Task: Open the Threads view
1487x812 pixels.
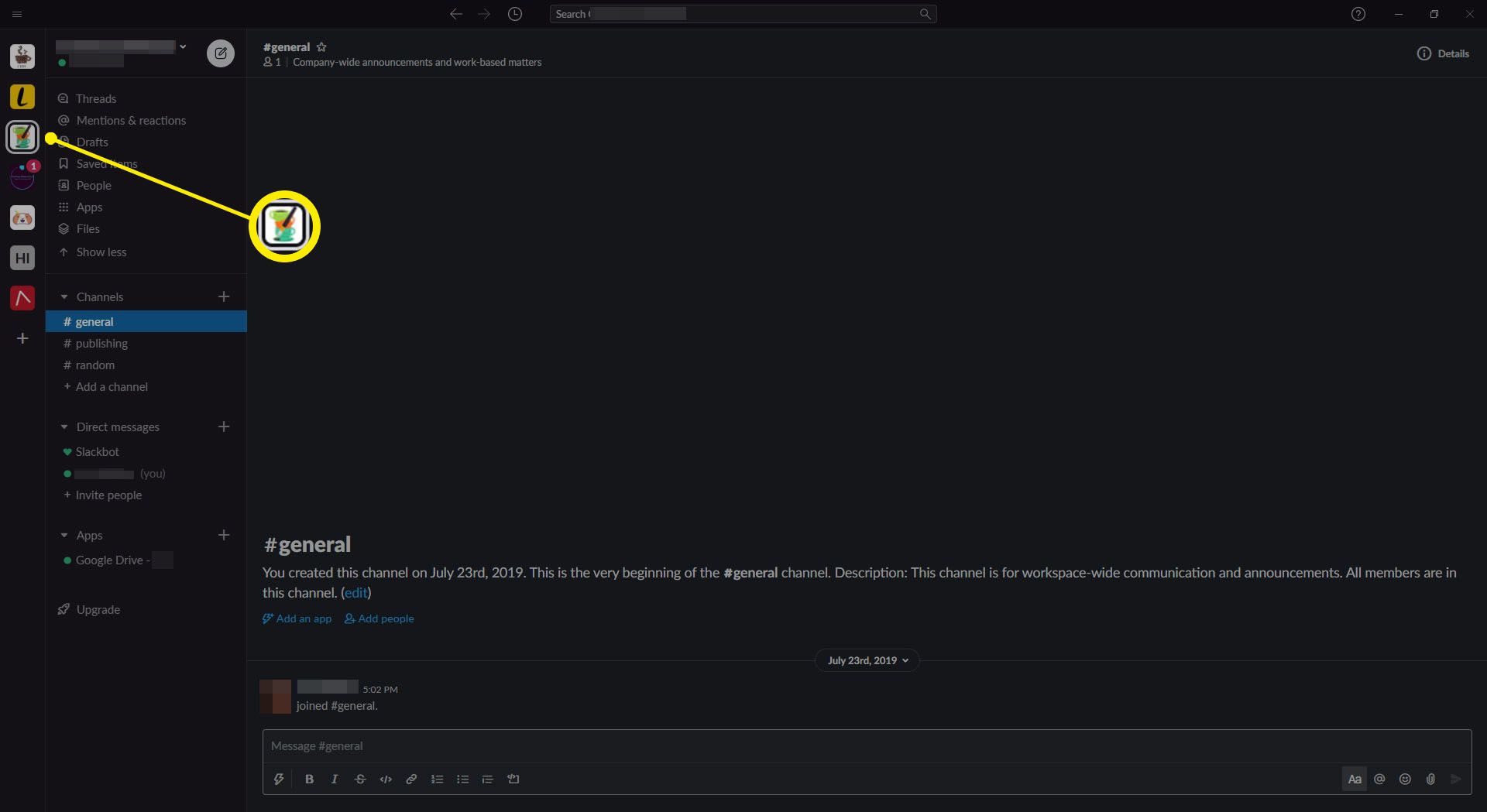Action: click(x=96, y=99)
